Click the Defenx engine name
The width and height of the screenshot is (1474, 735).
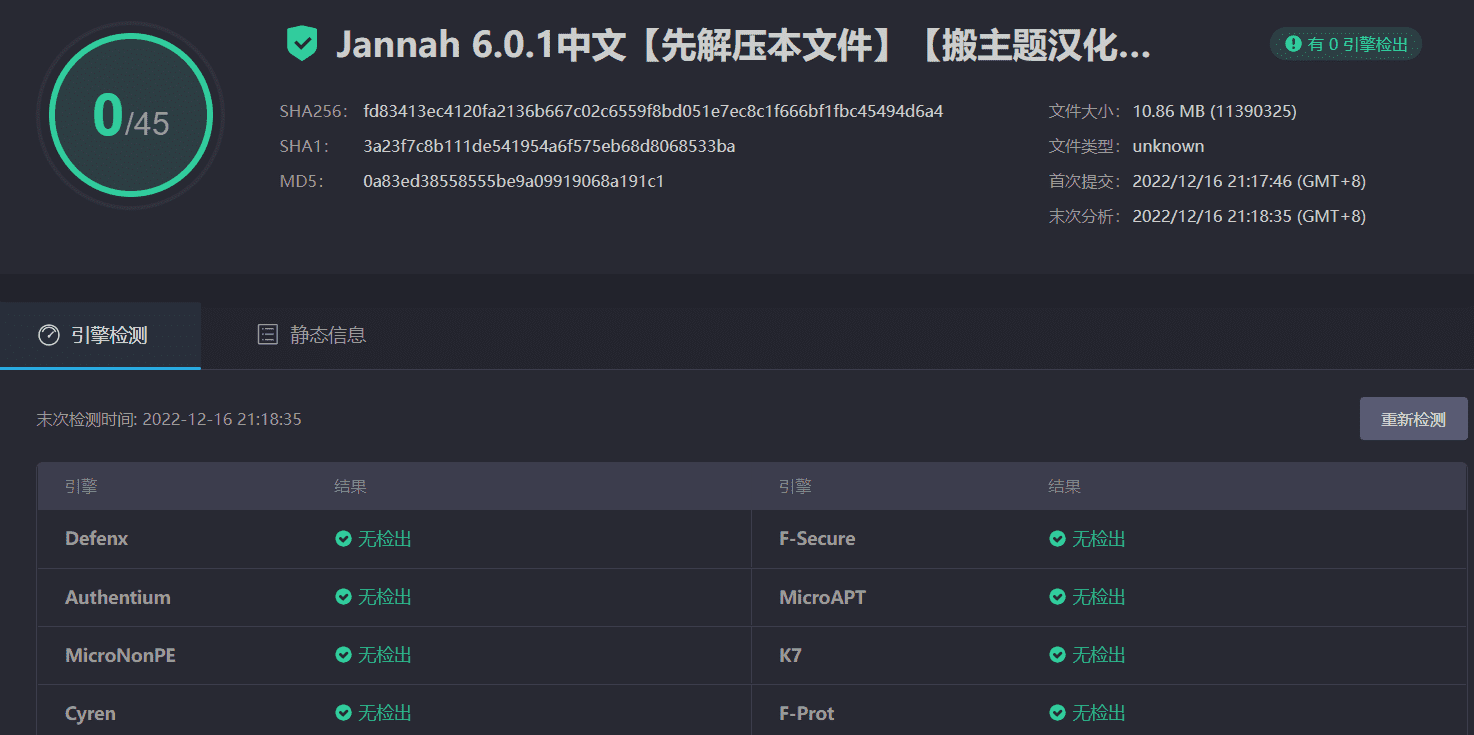click(x=97, y=539)
